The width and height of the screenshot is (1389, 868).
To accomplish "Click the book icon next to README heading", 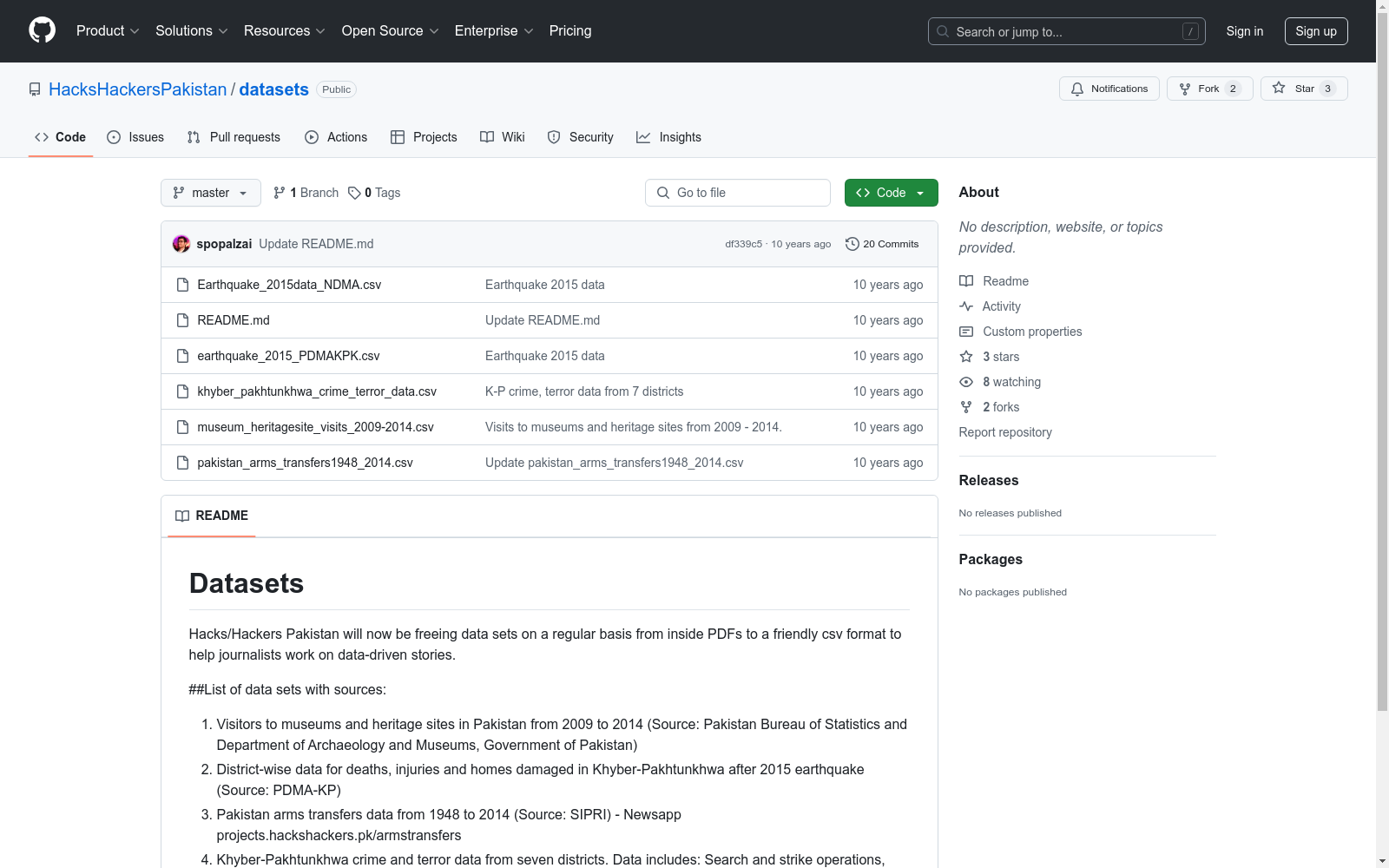I will (182, 516).
